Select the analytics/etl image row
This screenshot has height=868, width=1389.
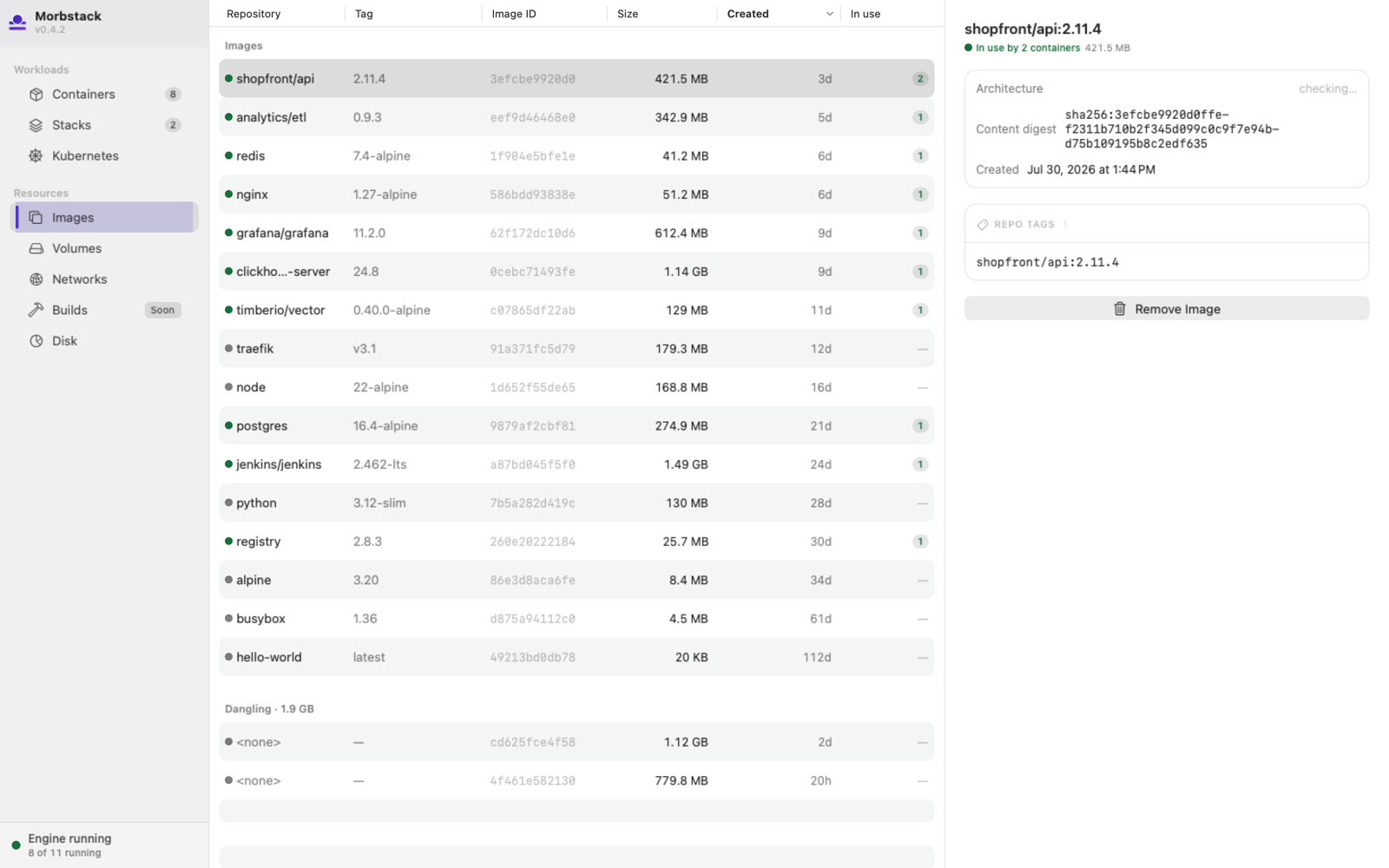tap(576, 117)
